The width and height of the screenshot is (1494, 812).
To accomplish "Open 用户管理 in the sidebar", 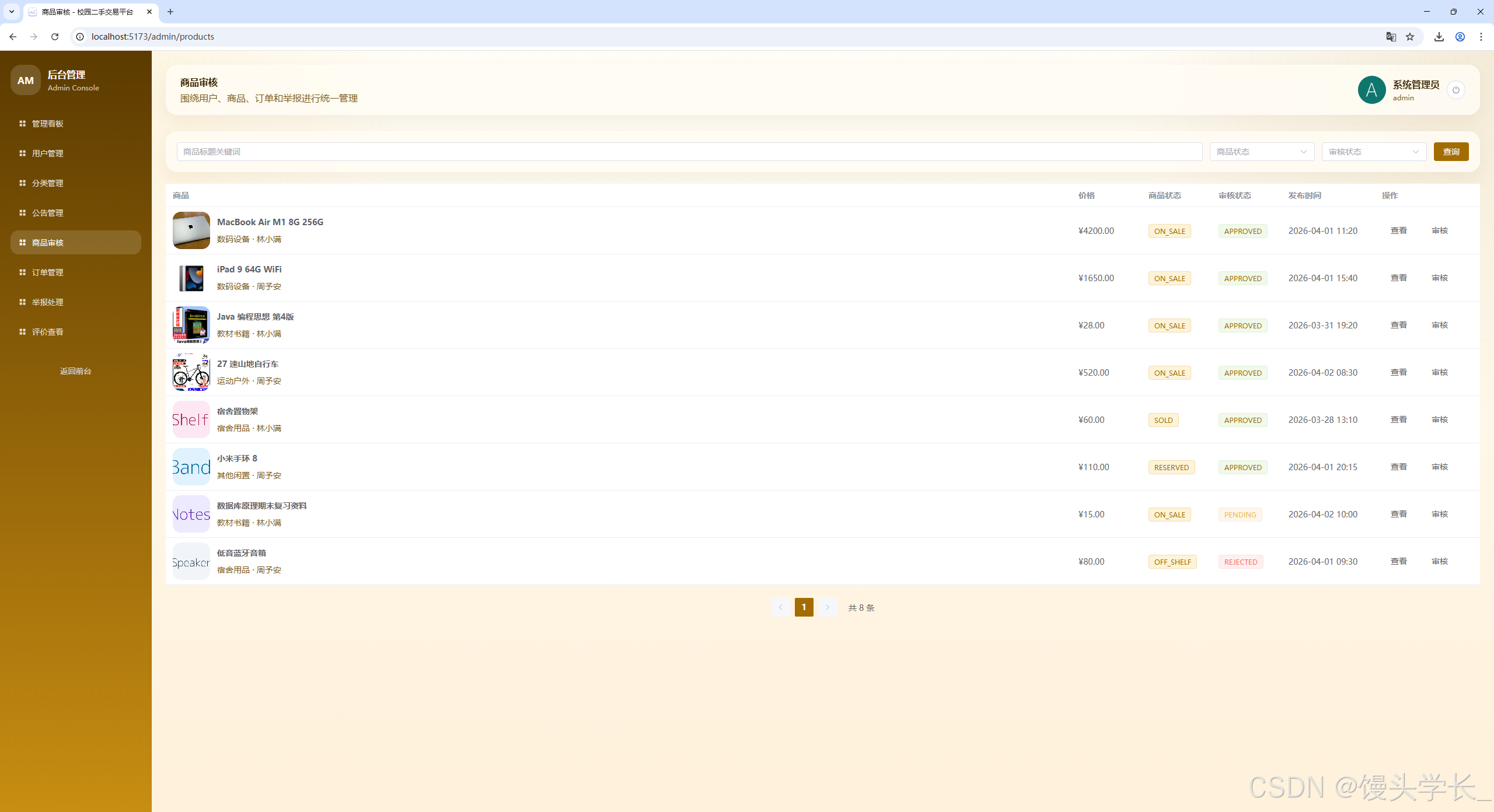I will pos(48,153).
